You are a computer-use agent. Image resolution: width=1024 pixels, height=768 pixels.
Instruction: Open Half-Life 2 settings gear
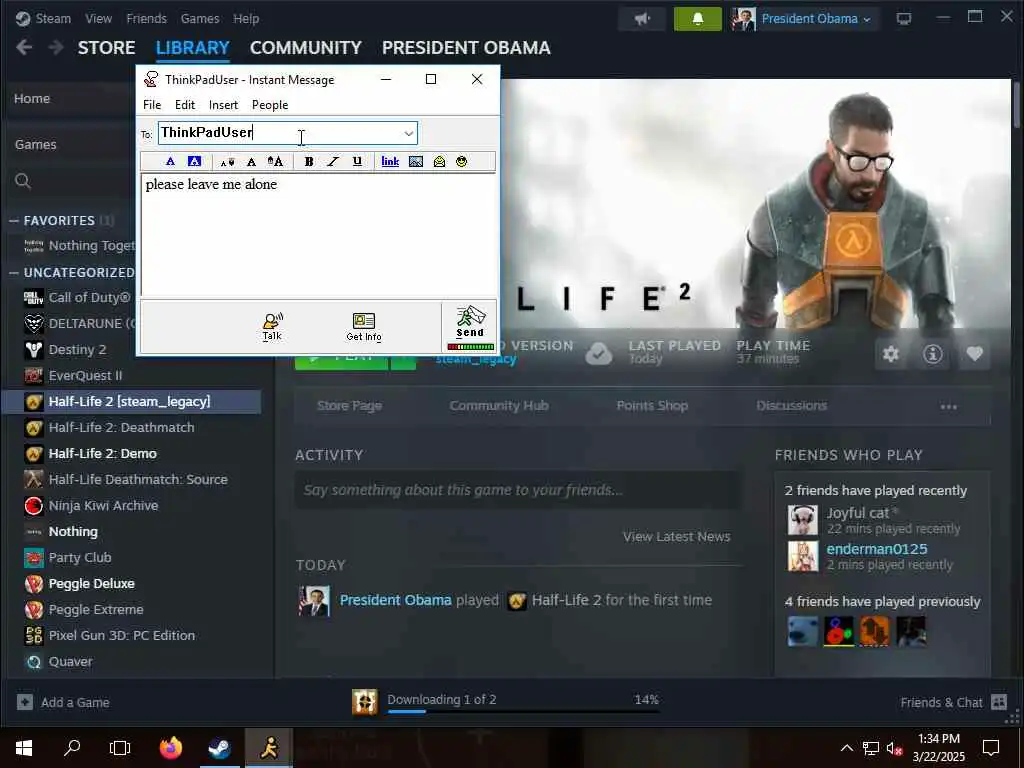pos(891,354)
